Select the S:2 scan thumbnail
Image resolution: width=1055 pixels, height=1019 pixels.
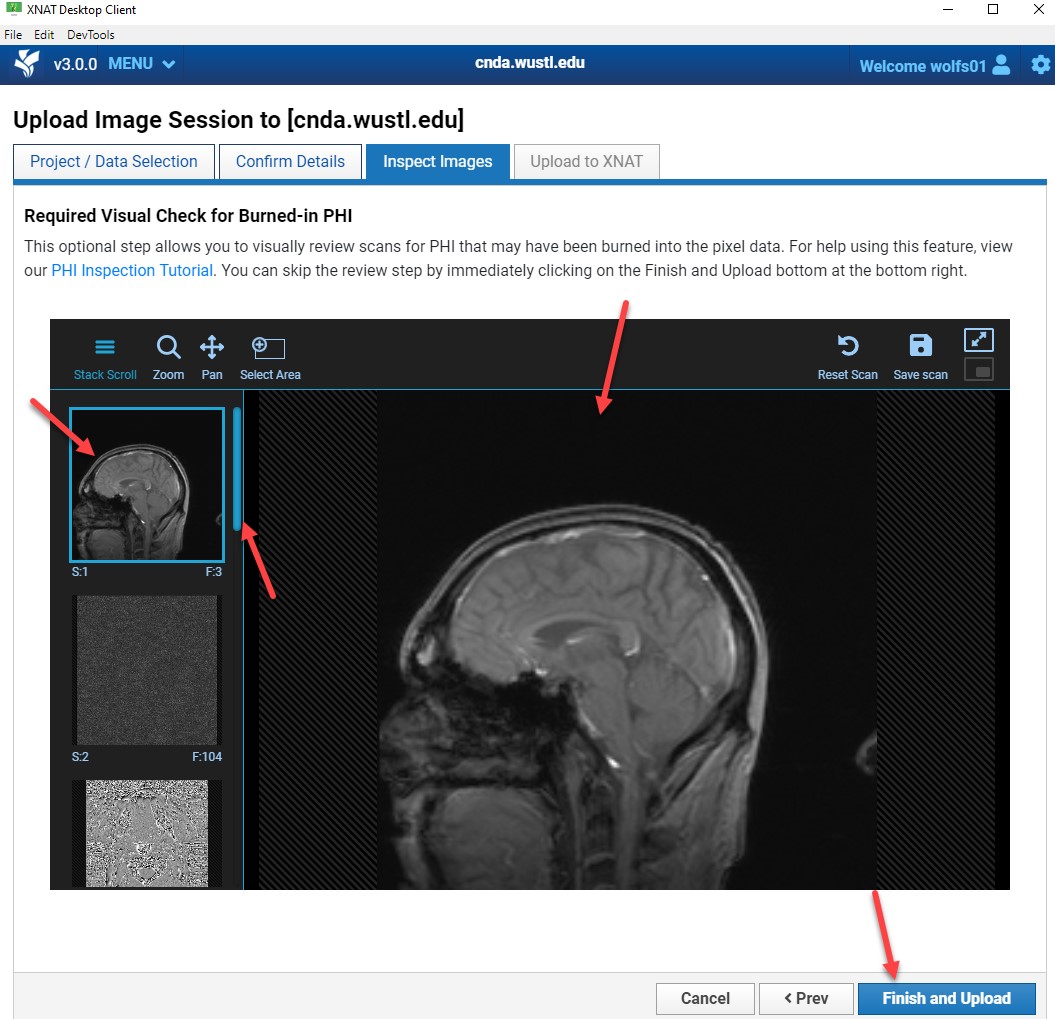(x=146, y=670)
